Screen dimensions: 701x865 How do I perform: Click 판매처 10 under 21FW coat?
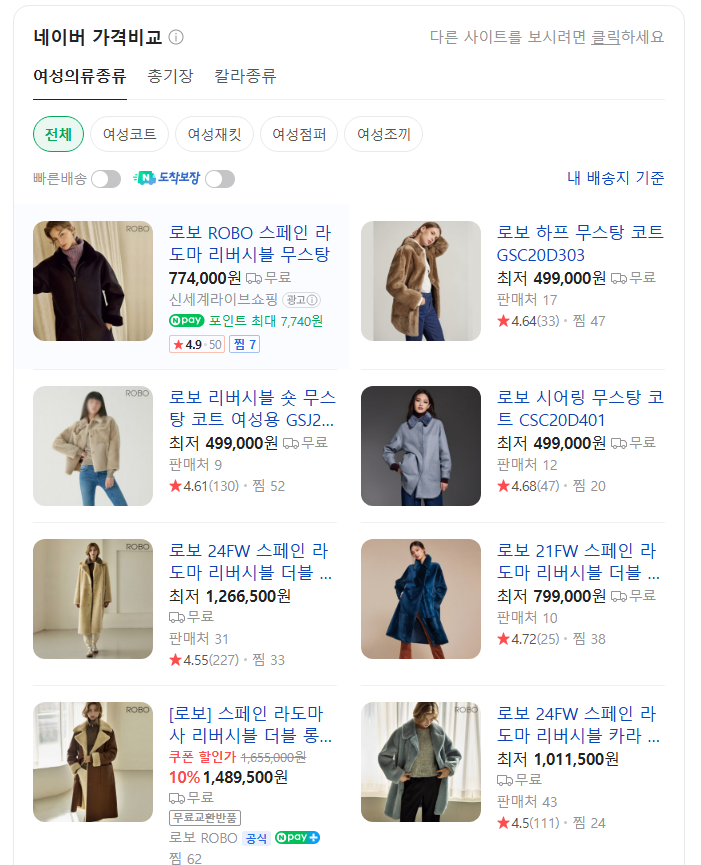[x=527, y=617]
